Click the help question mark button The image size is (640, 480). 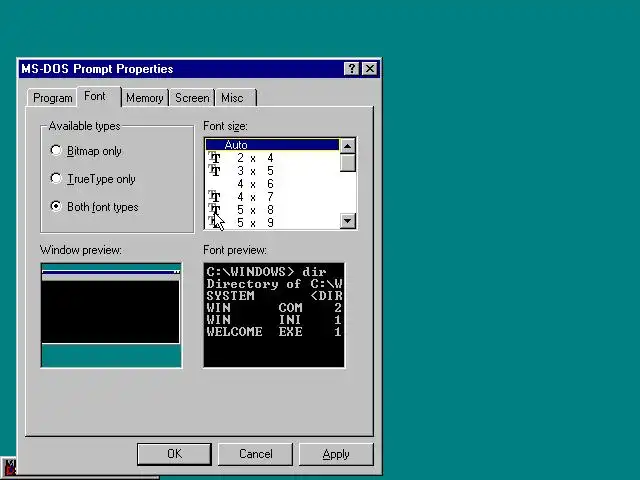tap(351, 69)
